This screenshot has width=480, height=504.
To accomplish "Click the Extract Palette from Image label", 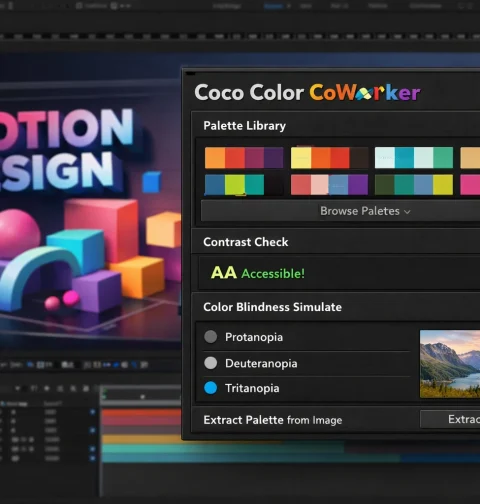I will coord(273,420).
